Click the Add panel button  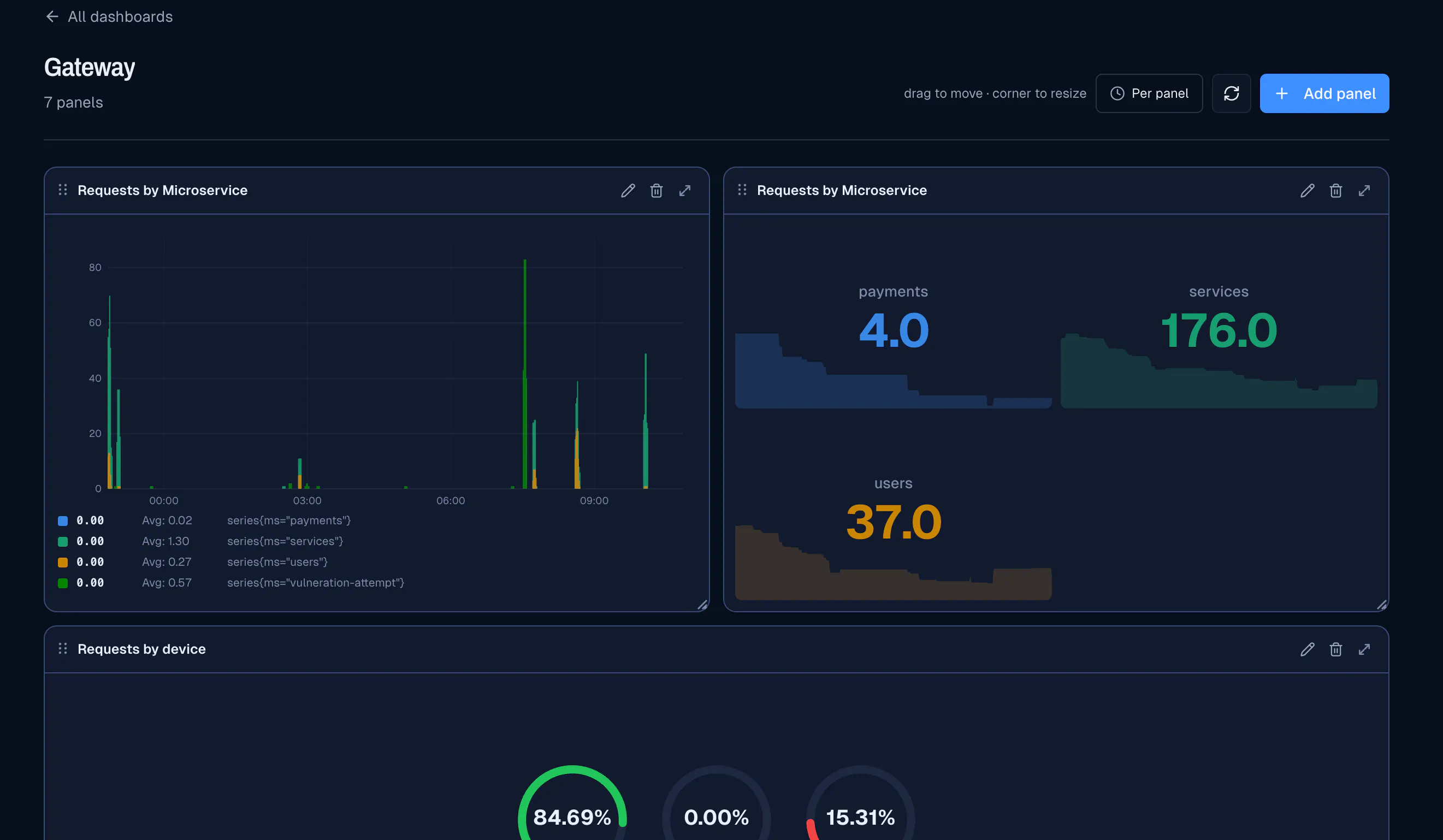(x=1324, y=93)
